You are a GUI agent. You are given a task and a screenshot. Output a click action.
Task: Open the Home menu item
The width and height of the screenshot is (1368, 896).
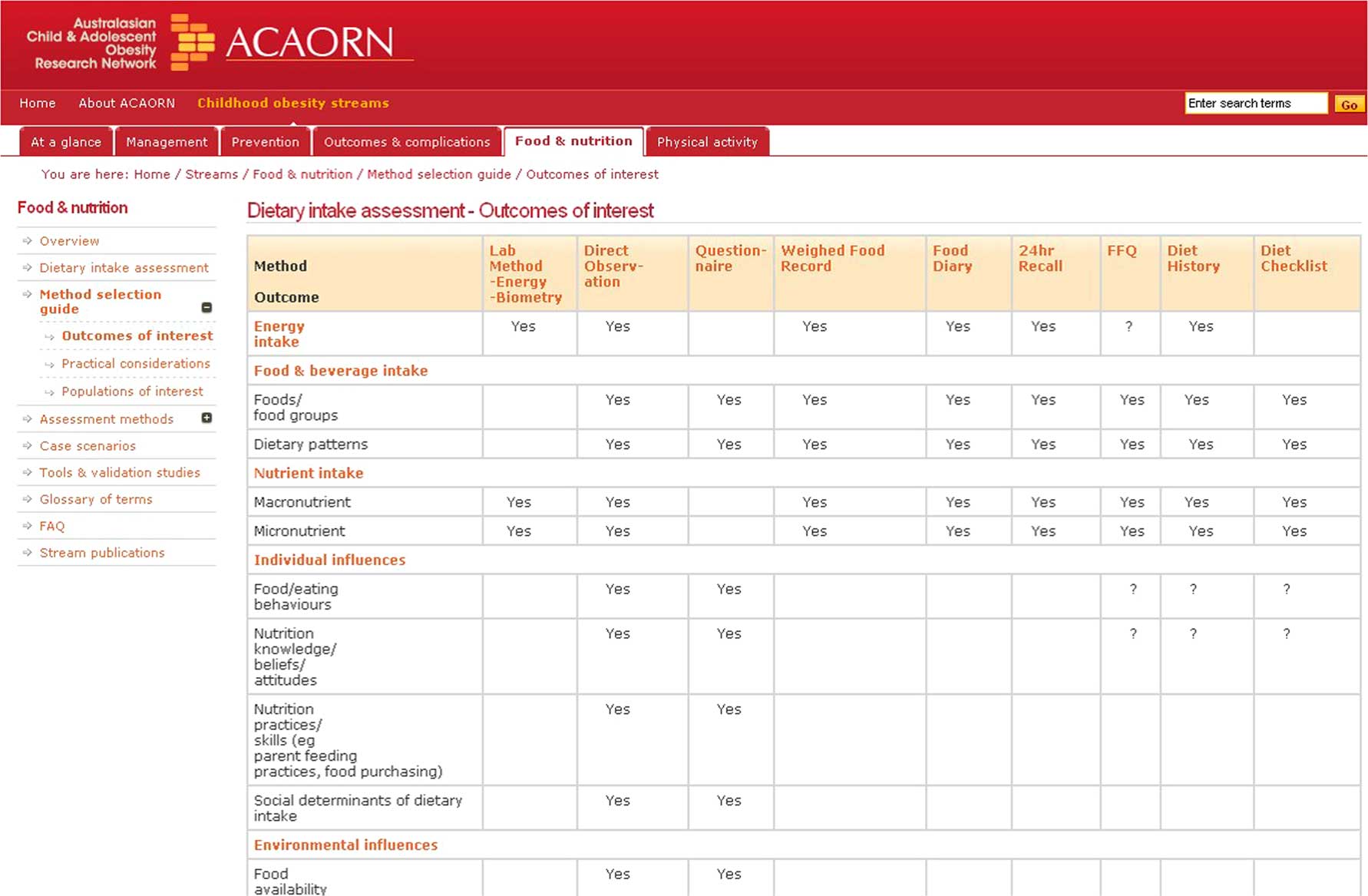pyautogui.click(x=38, y=103)
